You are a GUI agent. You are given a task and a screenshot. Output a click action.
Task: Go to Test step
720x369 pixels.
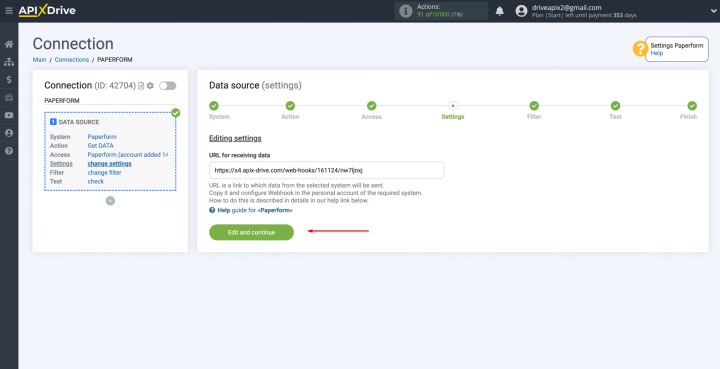[x=615, y=106]
